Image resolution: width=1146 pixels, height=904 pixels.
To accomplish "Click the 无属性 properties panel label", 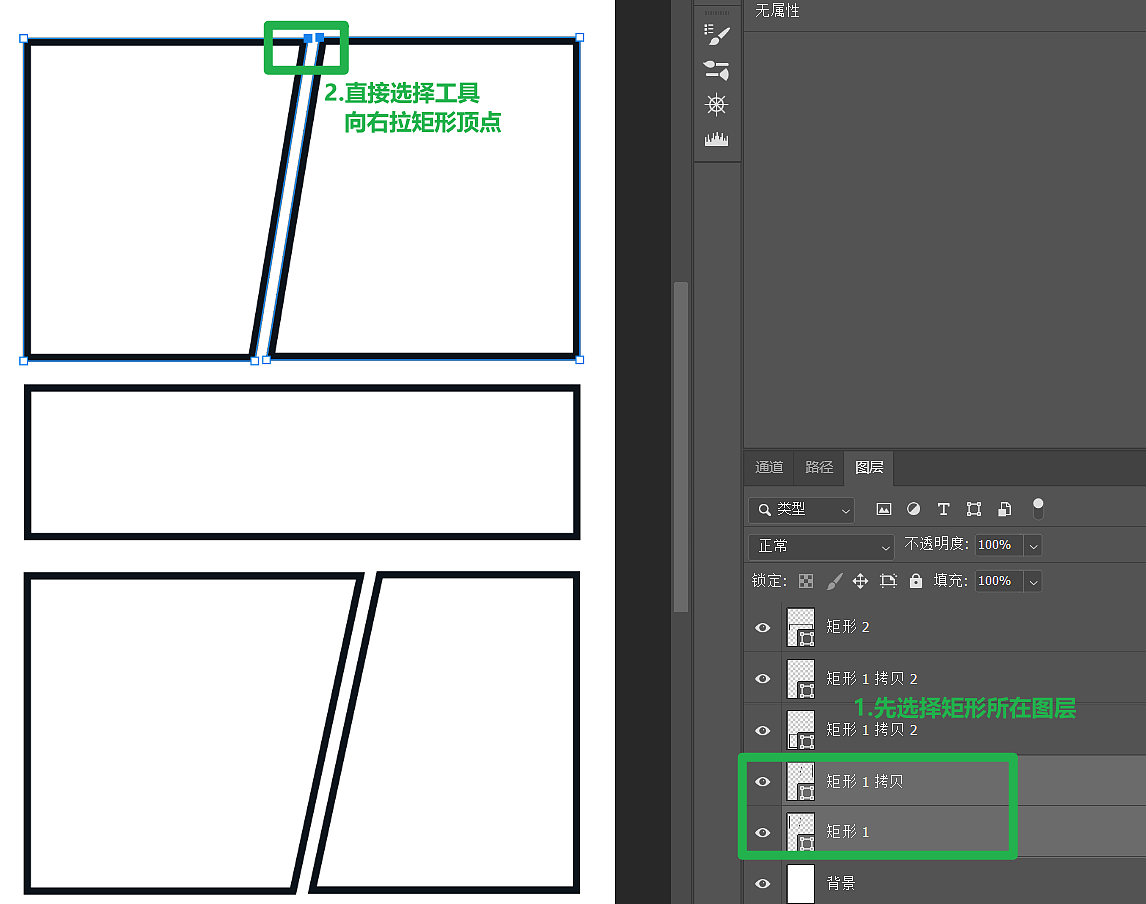I will coord(777,11).
